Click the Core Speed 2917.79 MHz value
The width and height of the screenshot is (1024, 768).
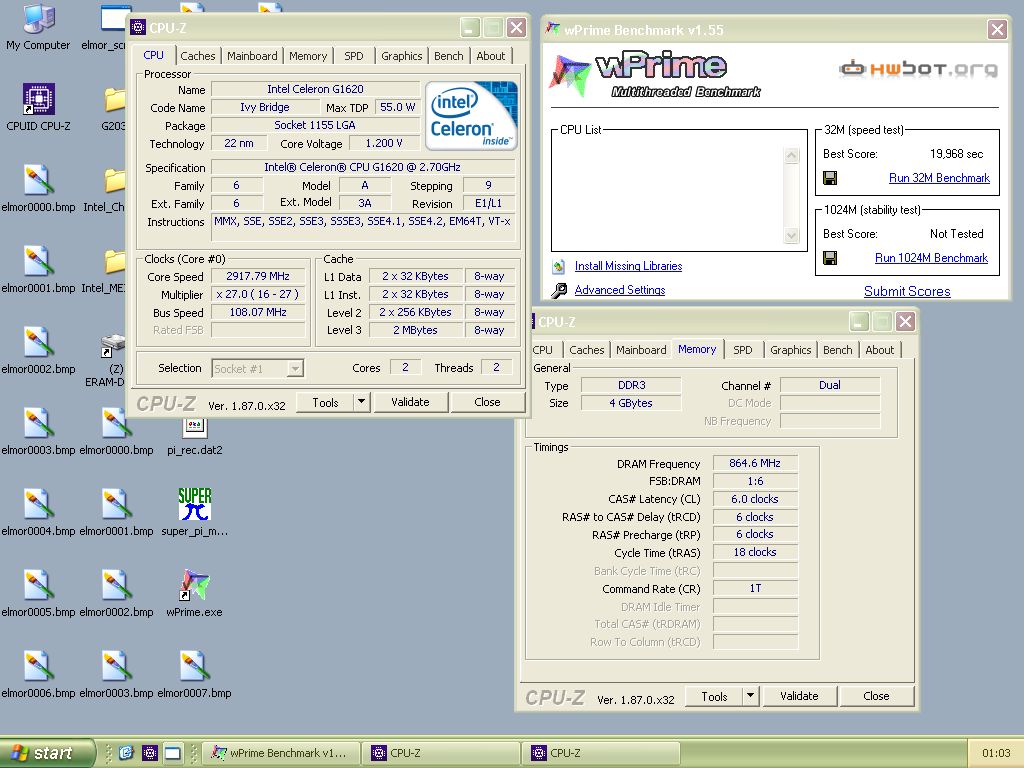click(x=258, y=276)
